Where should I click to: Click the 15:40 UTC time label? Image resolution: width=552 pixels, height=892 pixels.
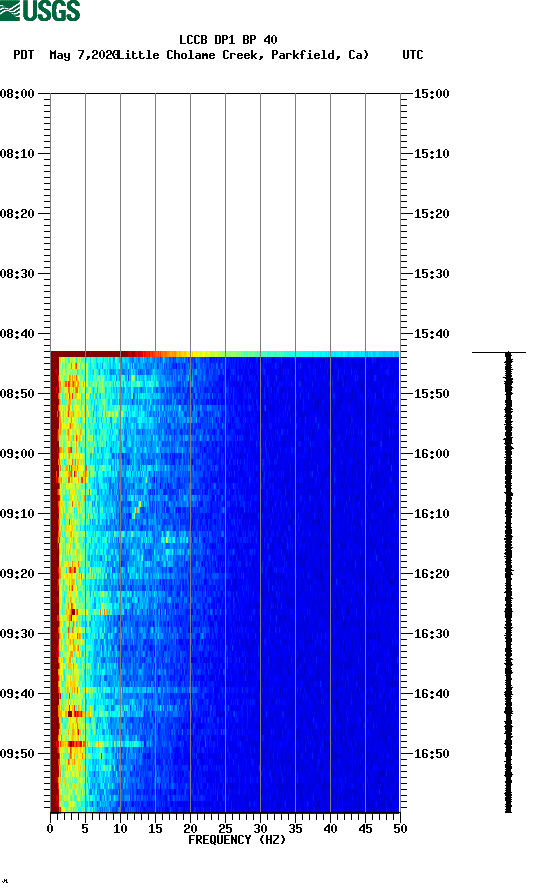click(x=431, y=334)
